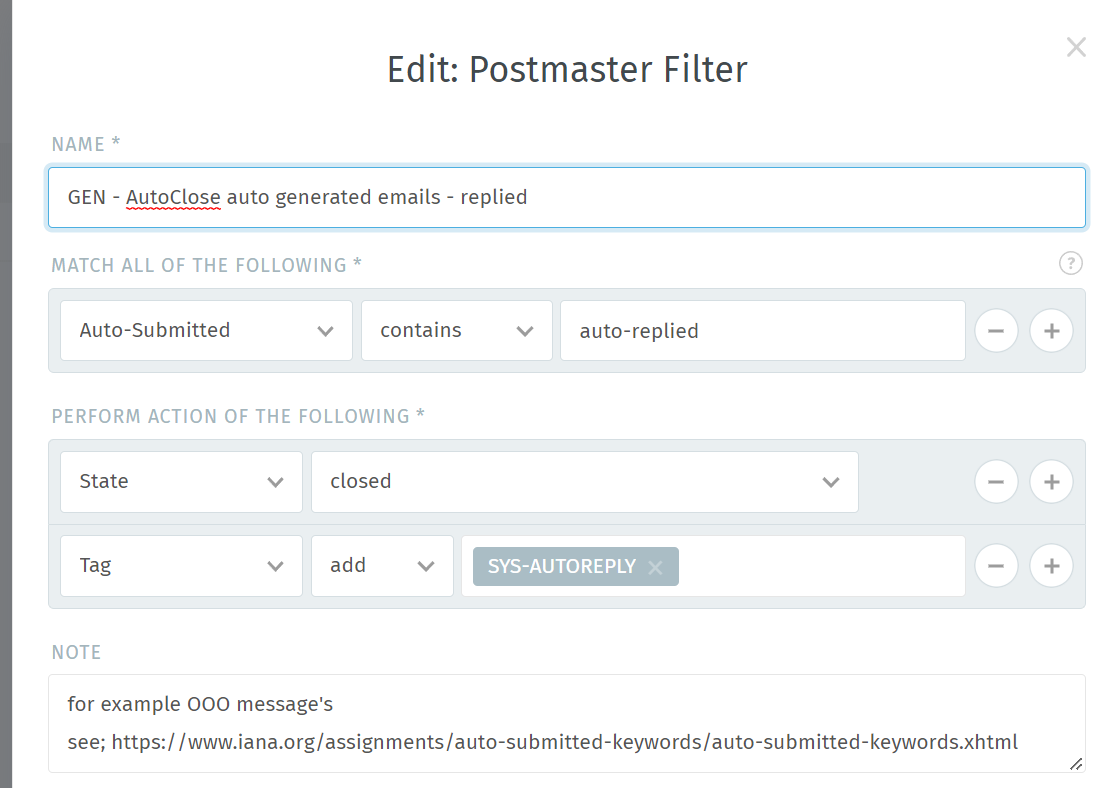Click the auto-replied value field
The image size is (1106, 788).
coord(762,330)
